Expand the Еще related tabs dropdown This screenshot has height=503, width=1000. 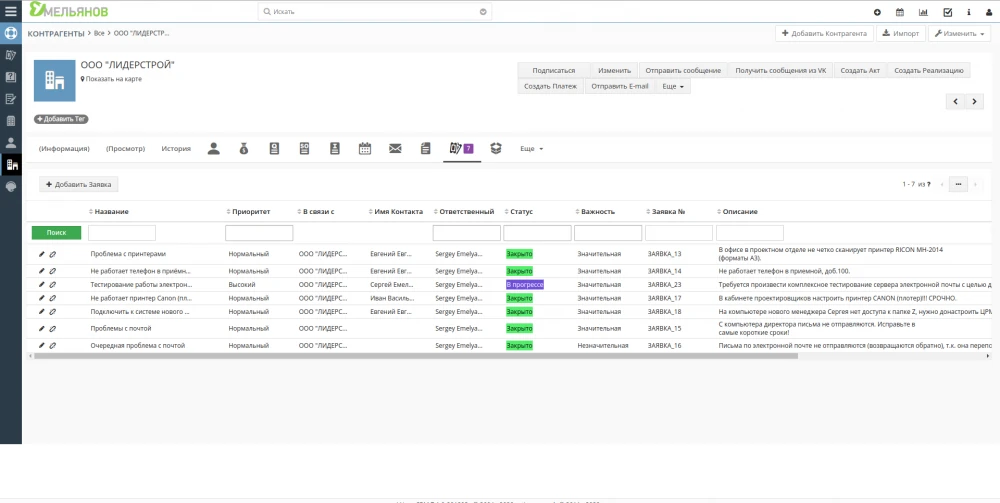[x=531, y=149]
